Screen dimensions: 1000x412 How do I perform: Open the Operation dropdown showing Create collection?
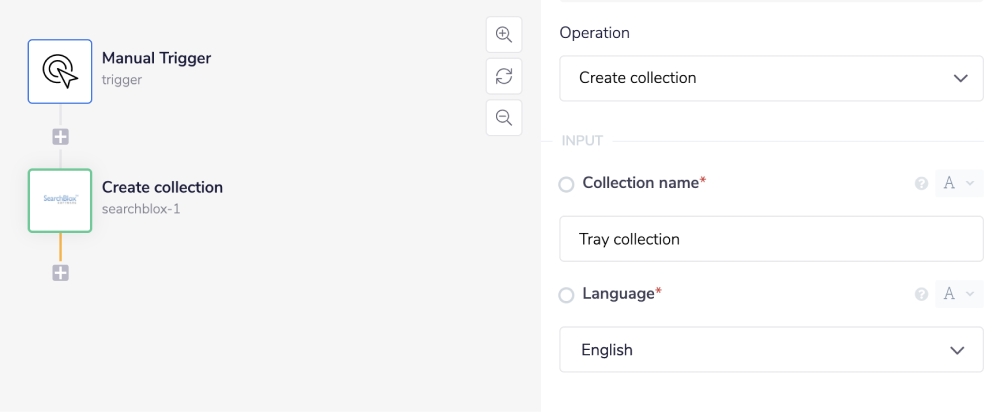click(771, 78)
